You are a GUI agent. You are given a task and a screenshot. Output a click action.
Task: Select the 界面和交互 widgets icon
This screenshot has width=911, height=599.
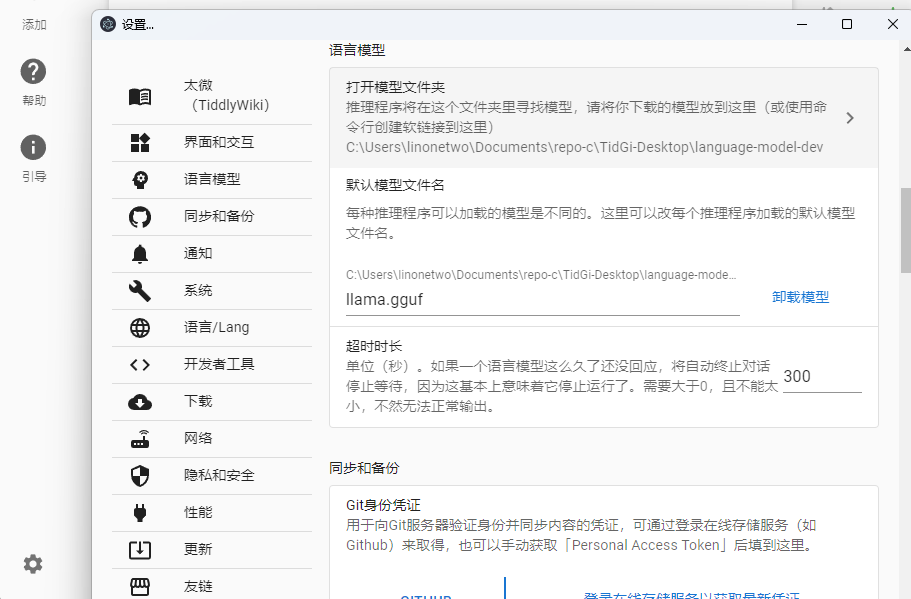(x=140, y=143)
